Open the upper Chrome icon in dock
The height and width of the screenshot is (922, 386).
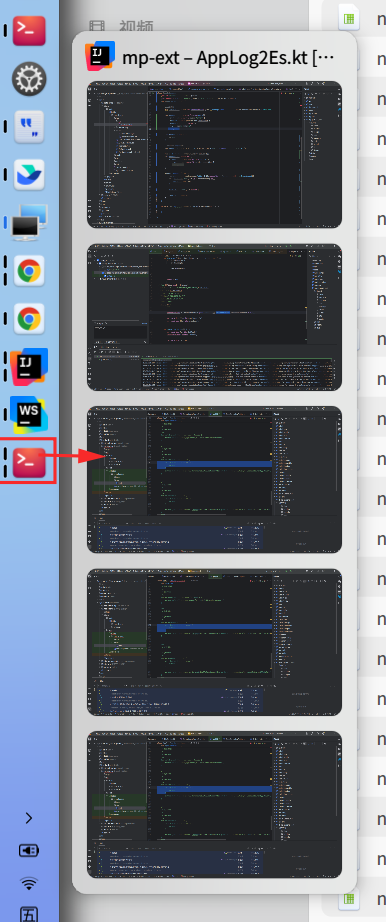[x=29, y=271]
